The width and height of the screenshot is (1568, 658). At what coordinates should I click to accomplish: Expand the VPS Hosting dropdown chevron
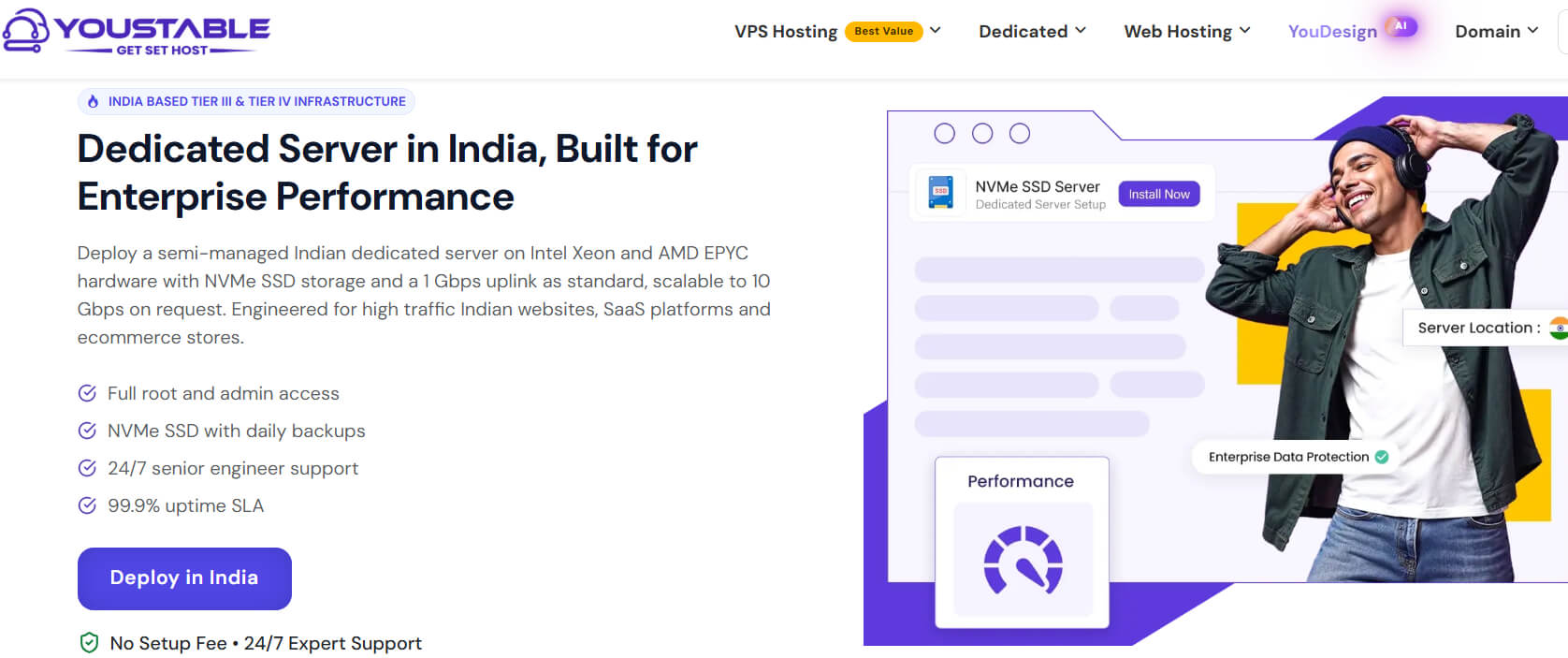[x=935, y=31]
